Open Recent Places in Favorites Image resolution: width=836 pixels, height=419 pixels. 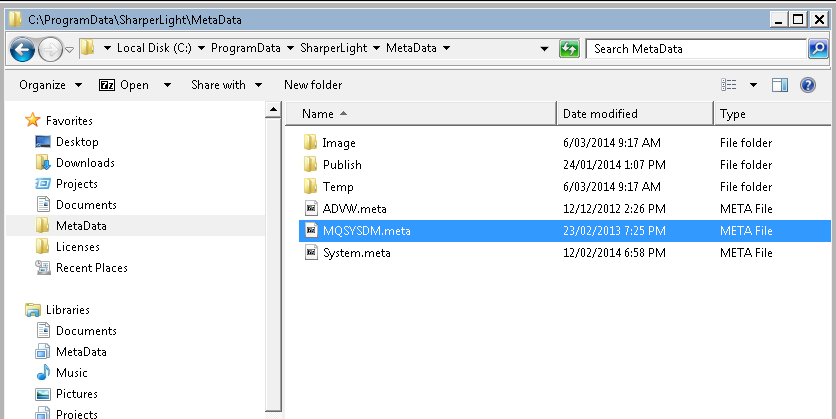[92, 268]
